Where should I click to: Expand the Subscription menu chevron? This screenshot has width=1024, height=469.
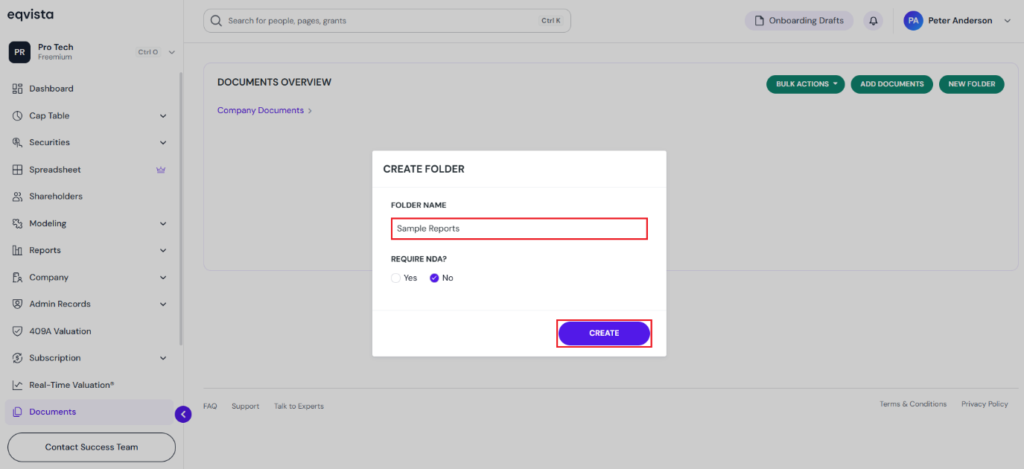coord(163,359)
